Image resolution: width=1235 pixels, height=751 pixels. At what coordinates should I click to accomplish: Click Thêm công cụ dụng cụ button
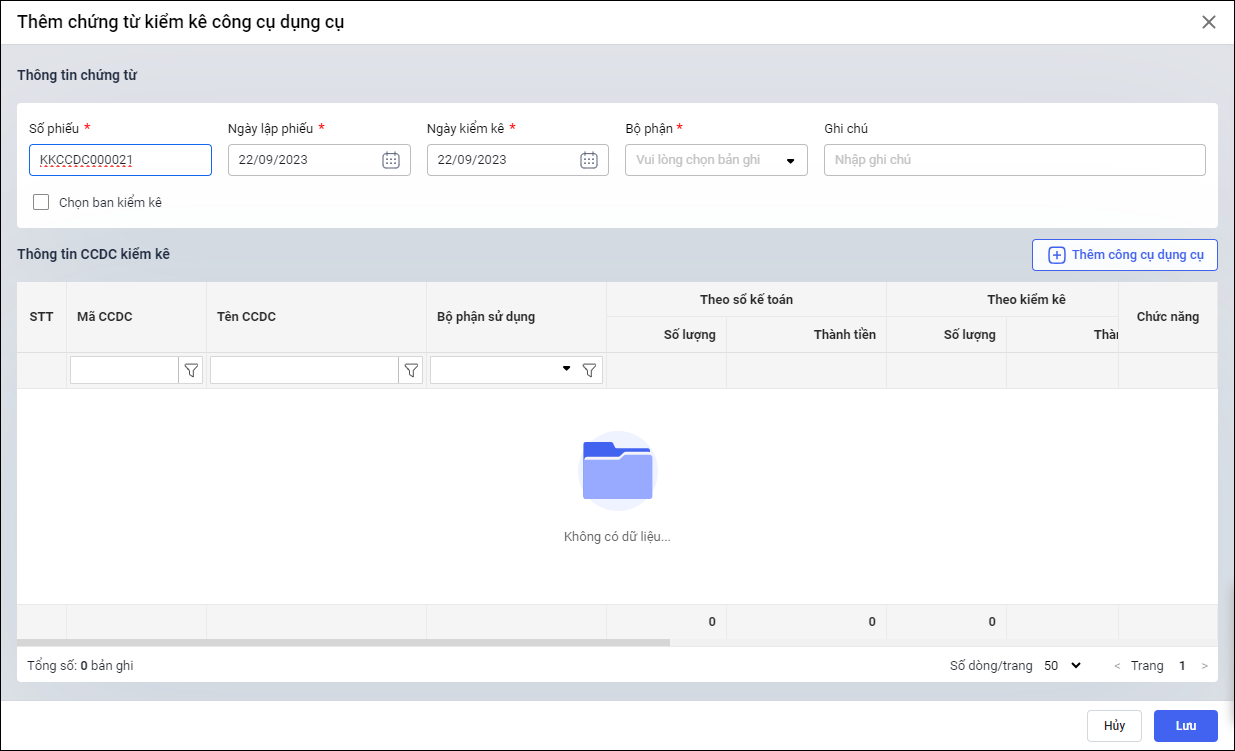pyautogui.click(x=1125, y=255)
